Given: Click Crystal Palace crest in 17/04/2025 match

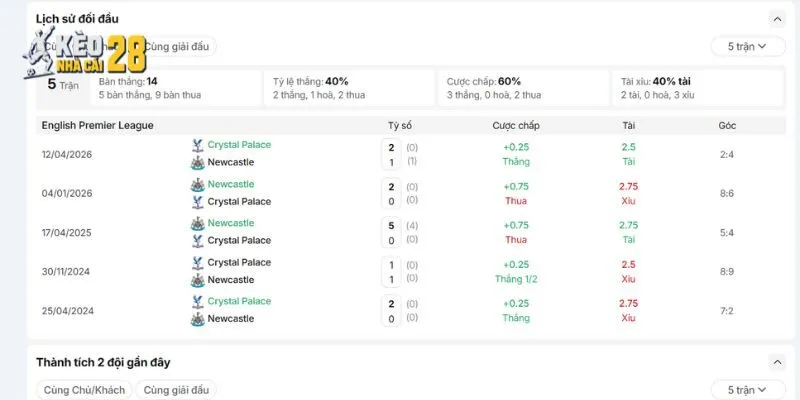Looking at the screenshot, I should tap(197, 241).
